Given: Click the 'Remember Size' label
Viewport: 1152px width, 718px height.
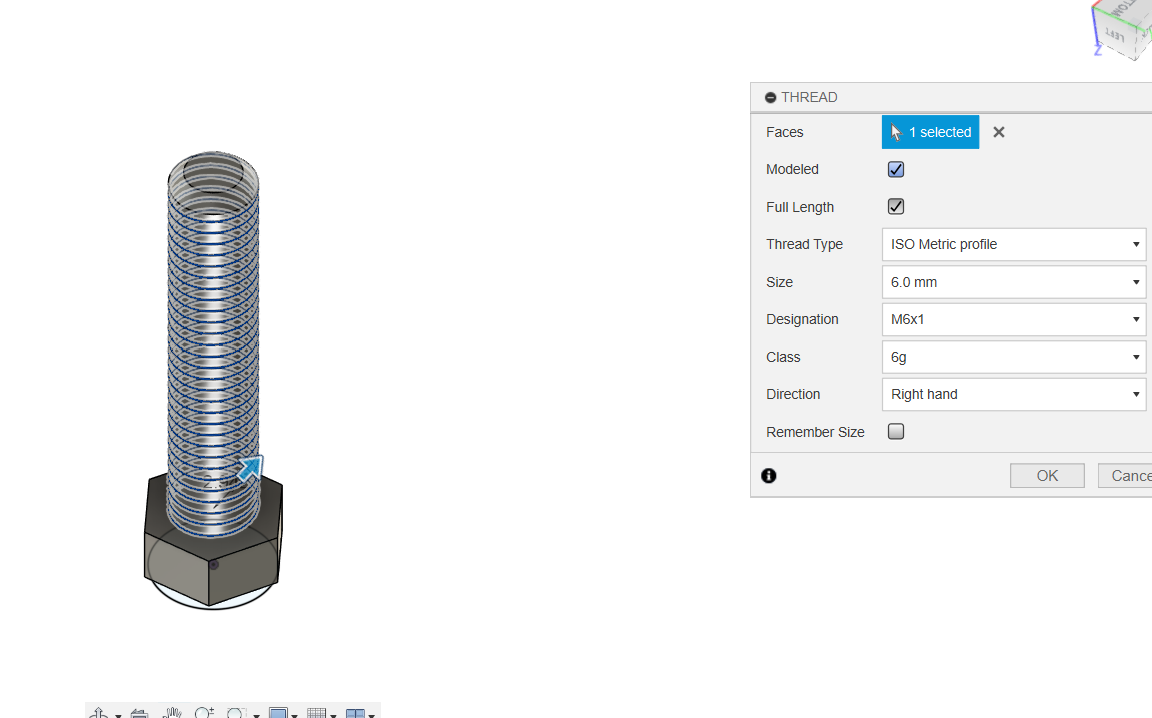Looking at the screenshot, I should point(816,432).
